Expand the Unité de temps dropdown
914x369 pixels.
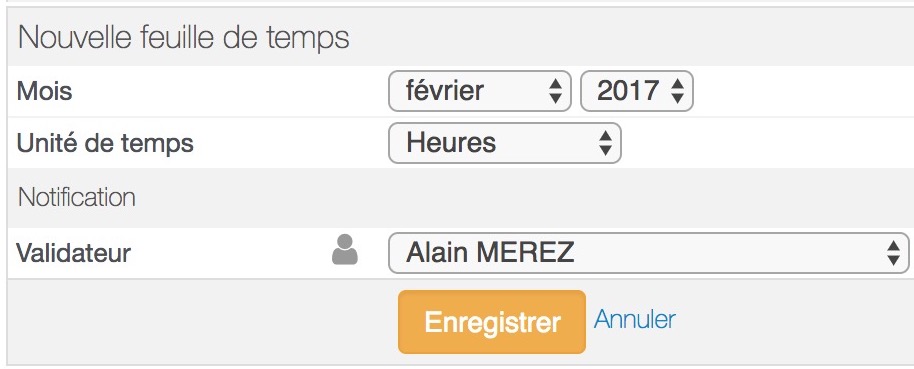(505, 143)
